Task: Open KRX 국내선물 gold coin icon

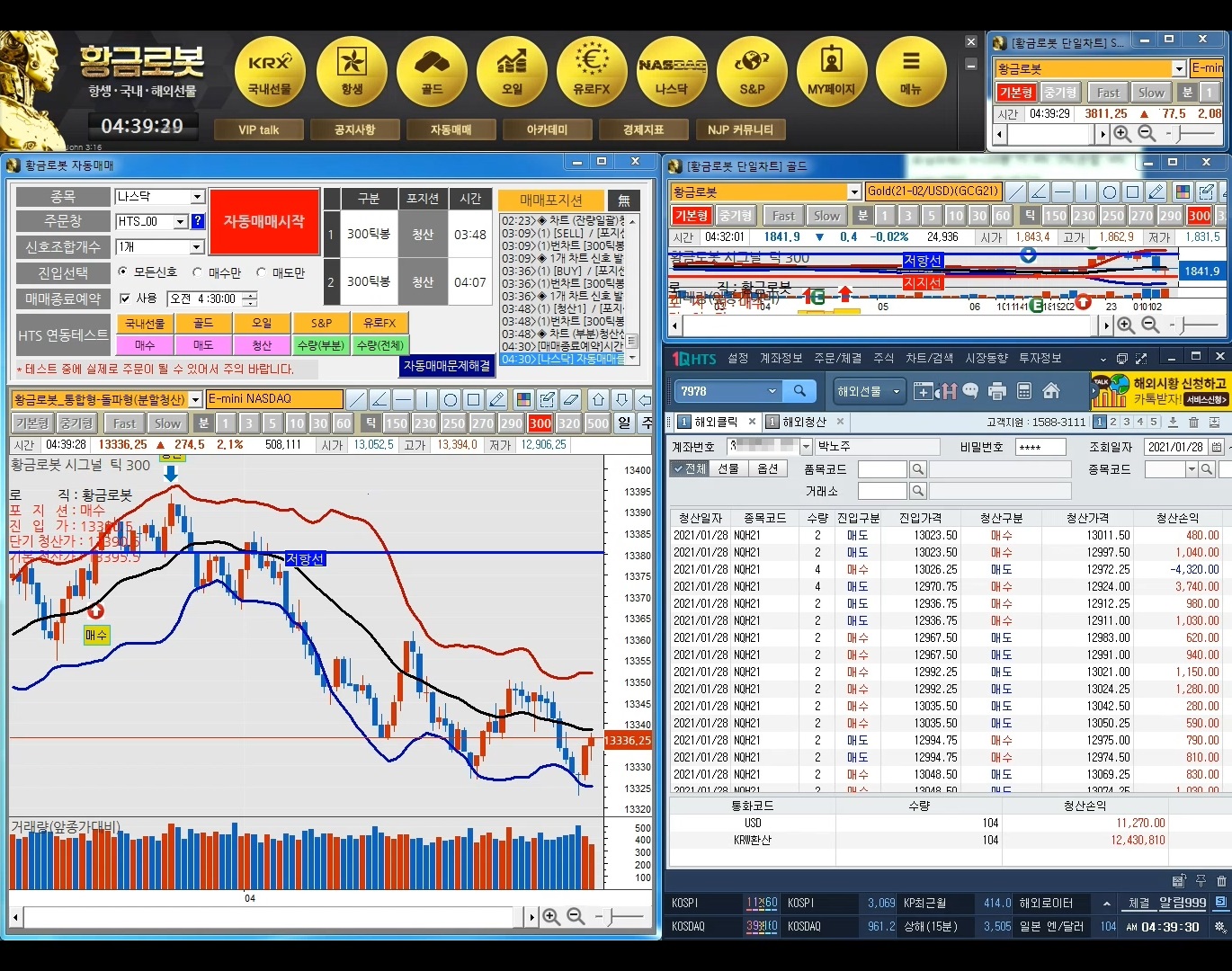Action: pyautogui.click(x=270, y=72)
